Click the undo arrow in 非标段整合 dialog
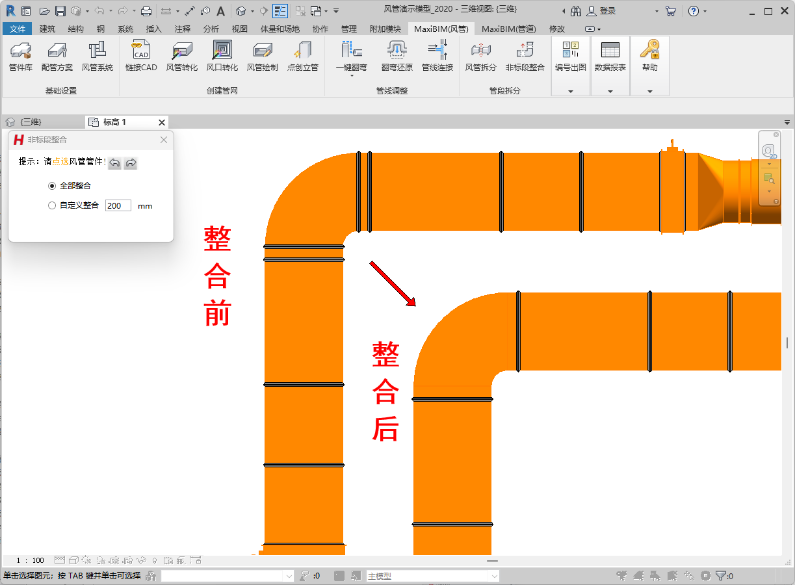This screenshot has width=795, height=585. (114, 163)
